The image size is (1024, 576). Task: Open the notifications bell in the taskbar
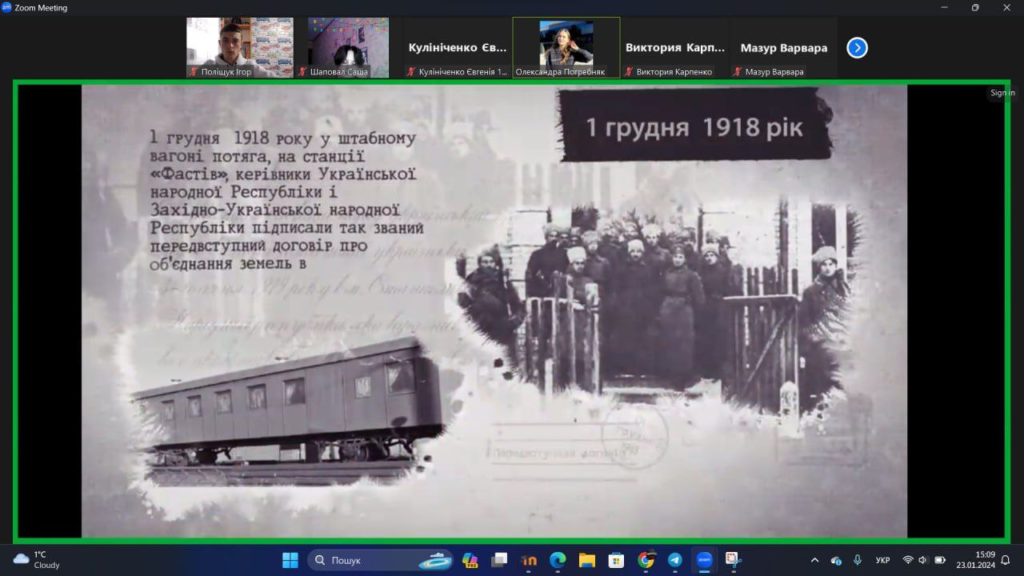[1006, 560]
